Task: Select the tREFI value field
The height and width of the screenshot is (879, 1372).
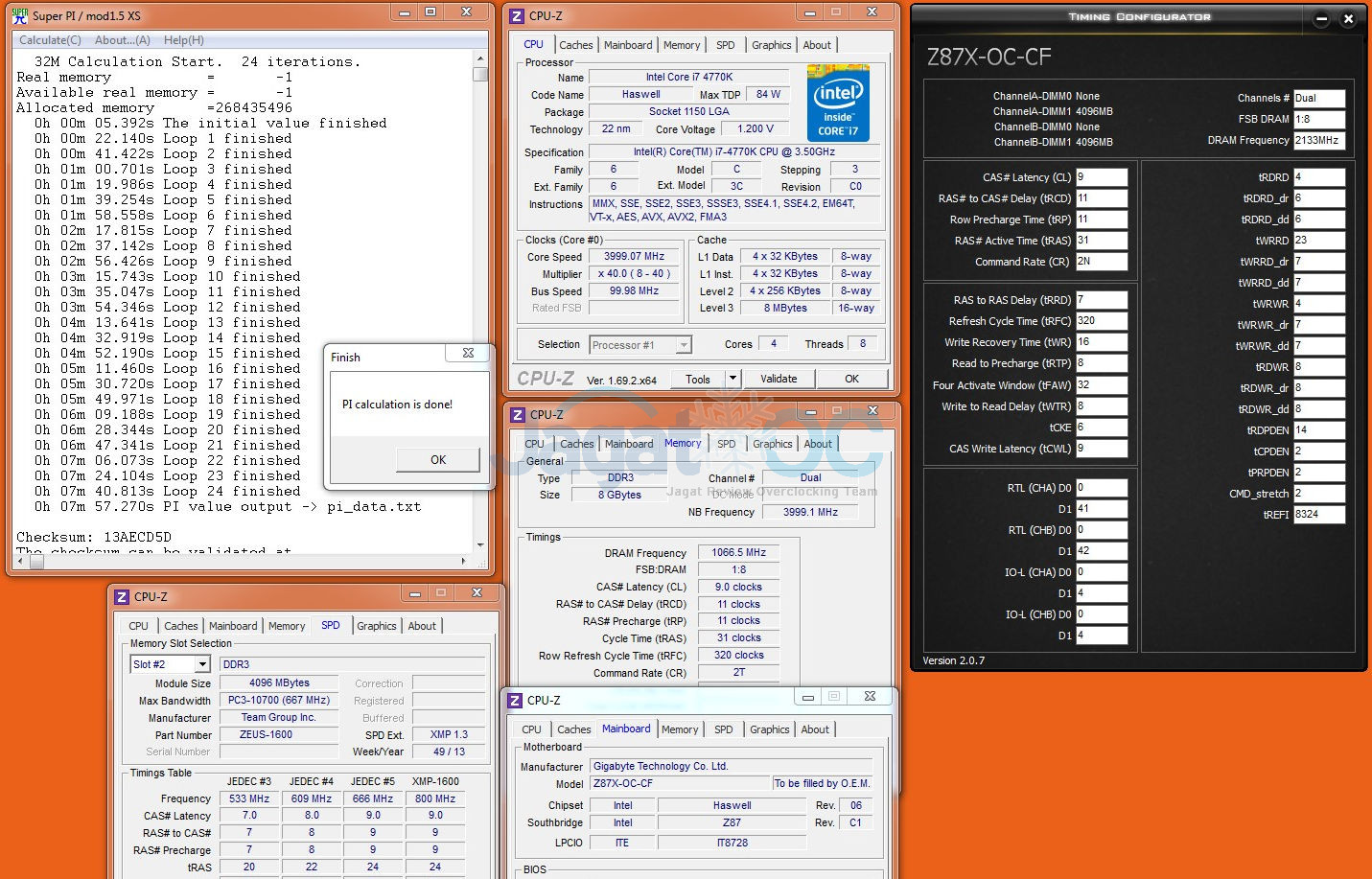Action: coord(1318,515)
